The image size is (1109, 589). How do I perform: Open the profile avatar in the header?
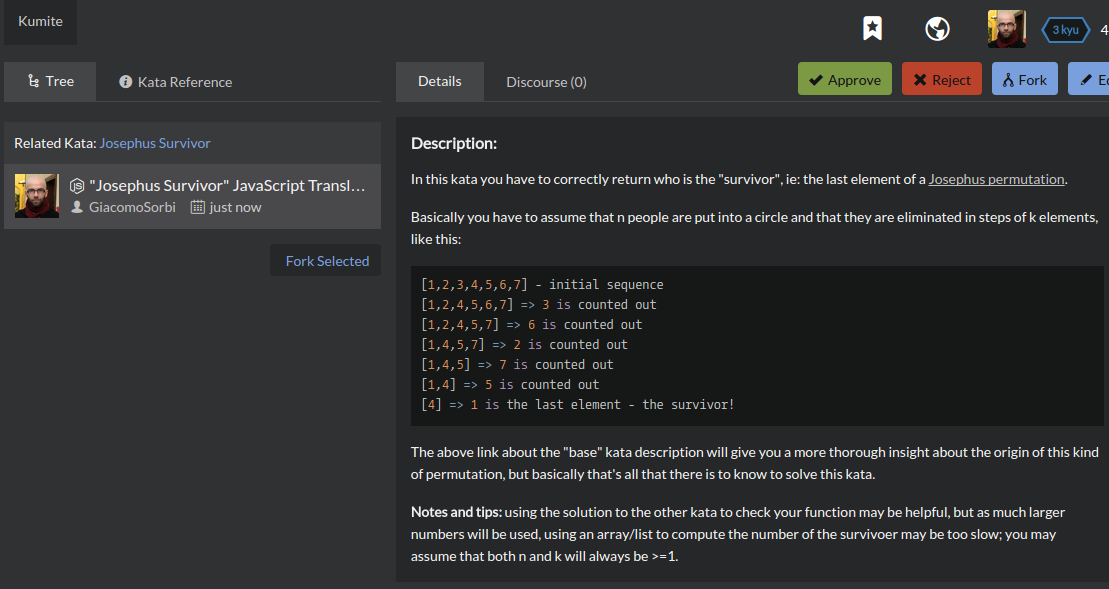[1006, 29]
